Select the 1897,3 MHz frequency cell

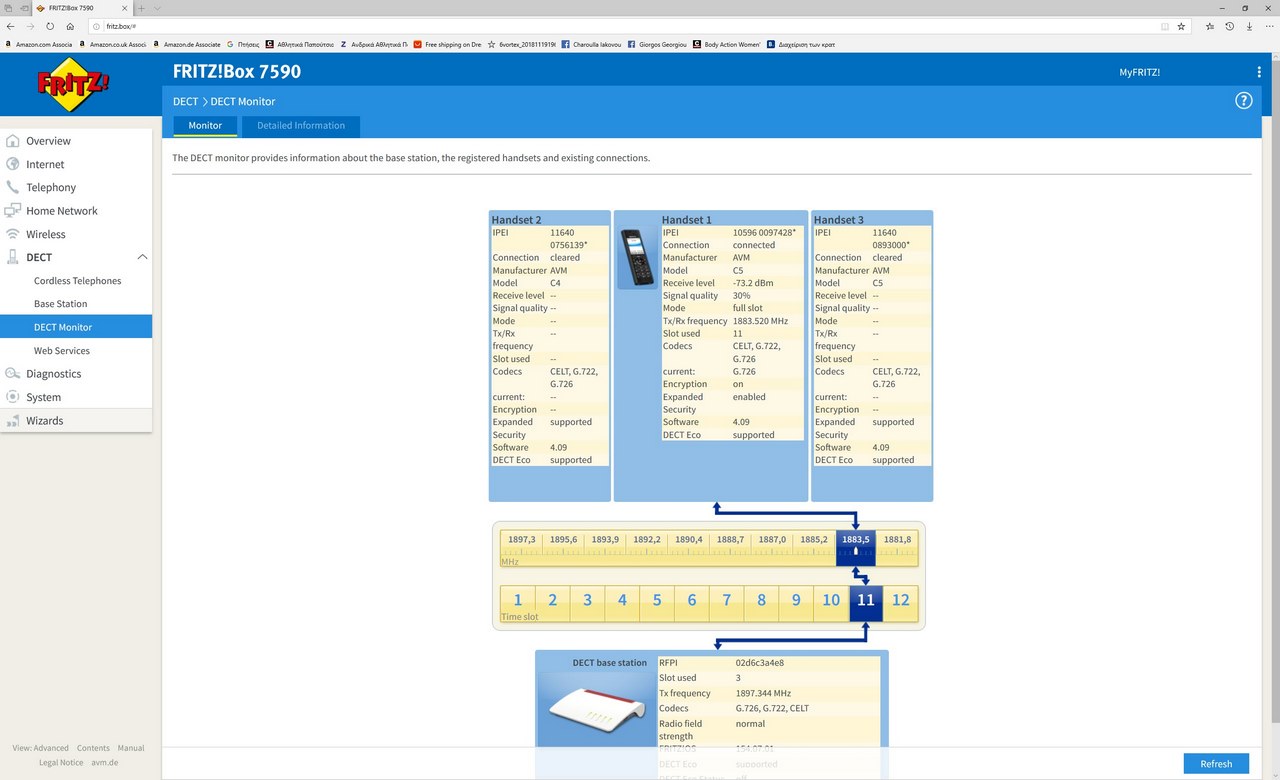(521, 548)
